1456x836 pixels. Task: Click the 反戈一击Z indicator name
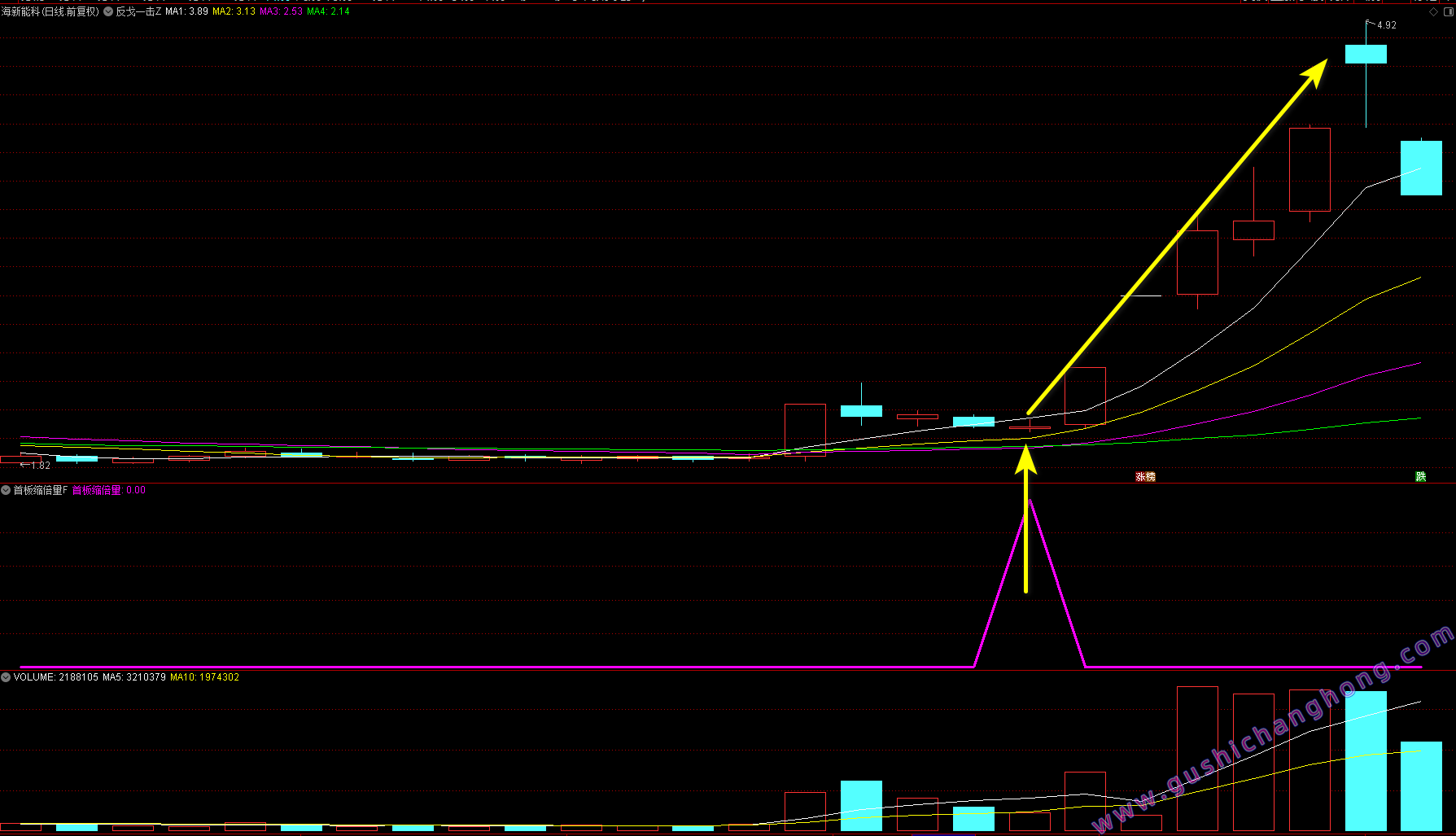(x=138, y=11)
